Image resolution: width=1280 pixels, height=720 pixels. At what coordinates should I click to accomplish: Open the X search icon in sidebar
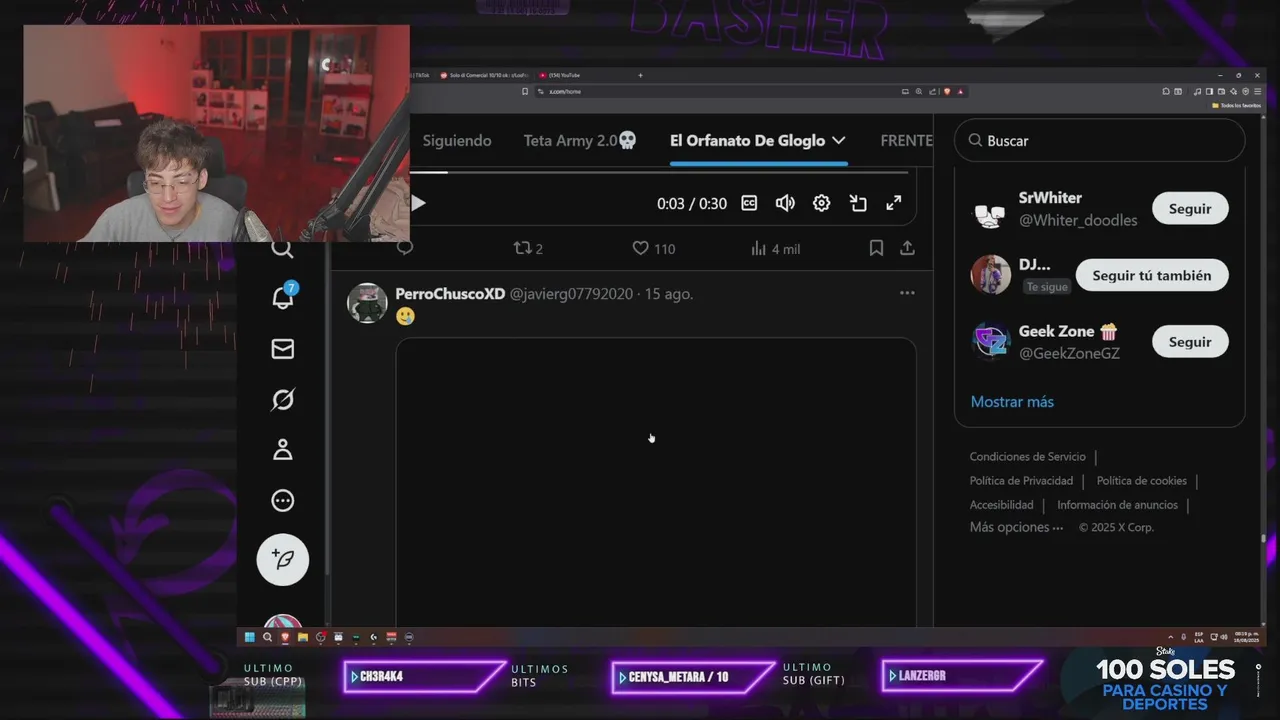coord(283,249)
